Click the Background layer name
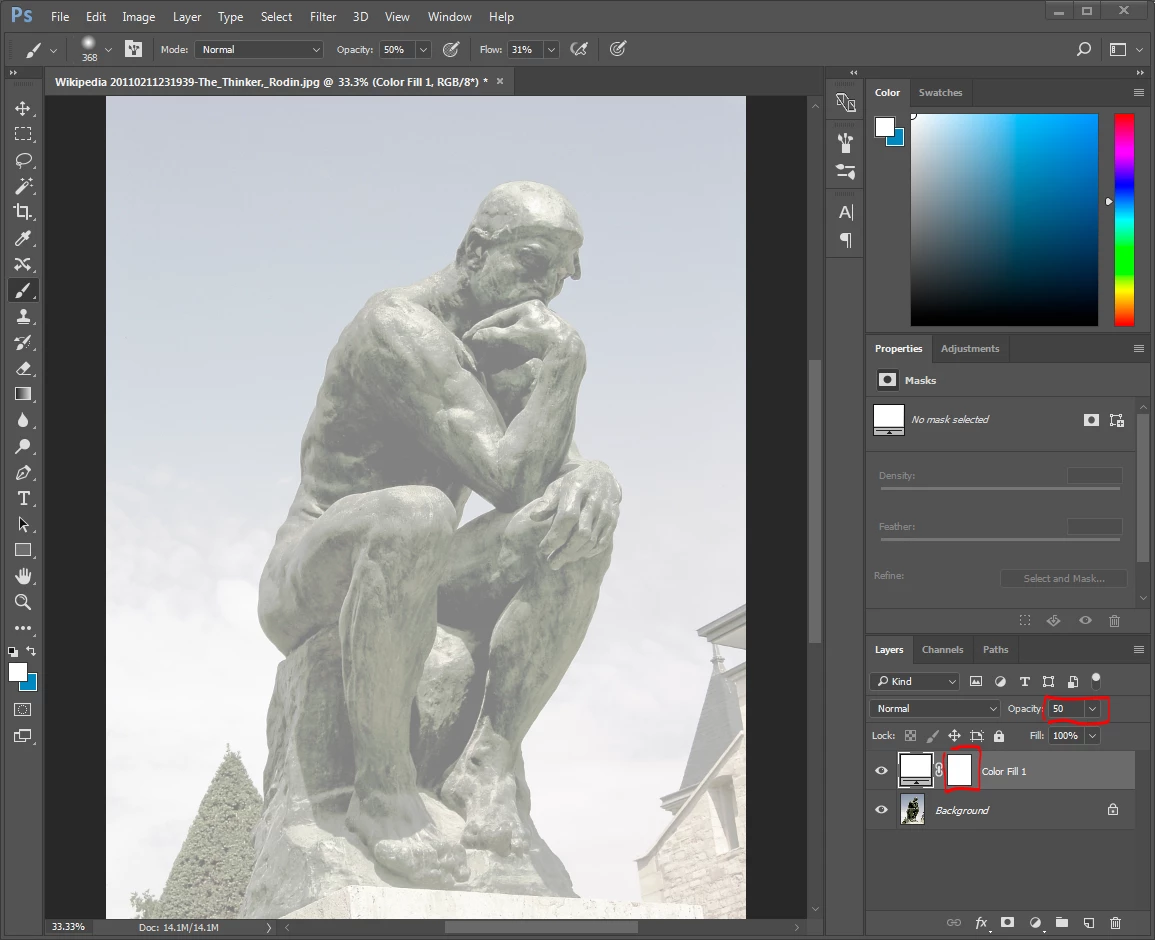Screen dimensions: 1155x940 click(x=962, y=810)
